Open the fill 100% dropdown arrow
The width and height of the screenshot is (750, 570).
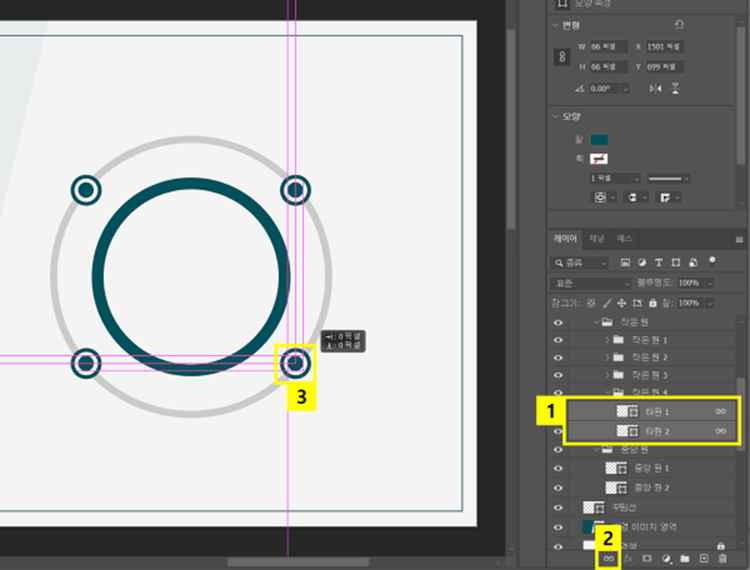point(710,303)
